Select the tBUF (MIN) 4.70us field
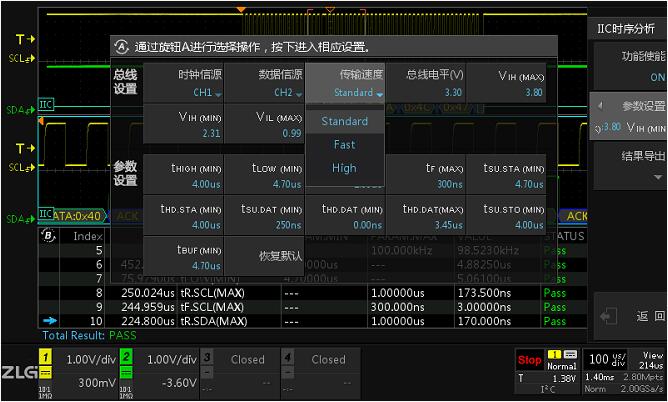The image size is (668, 402). click(x=184, y=257)
